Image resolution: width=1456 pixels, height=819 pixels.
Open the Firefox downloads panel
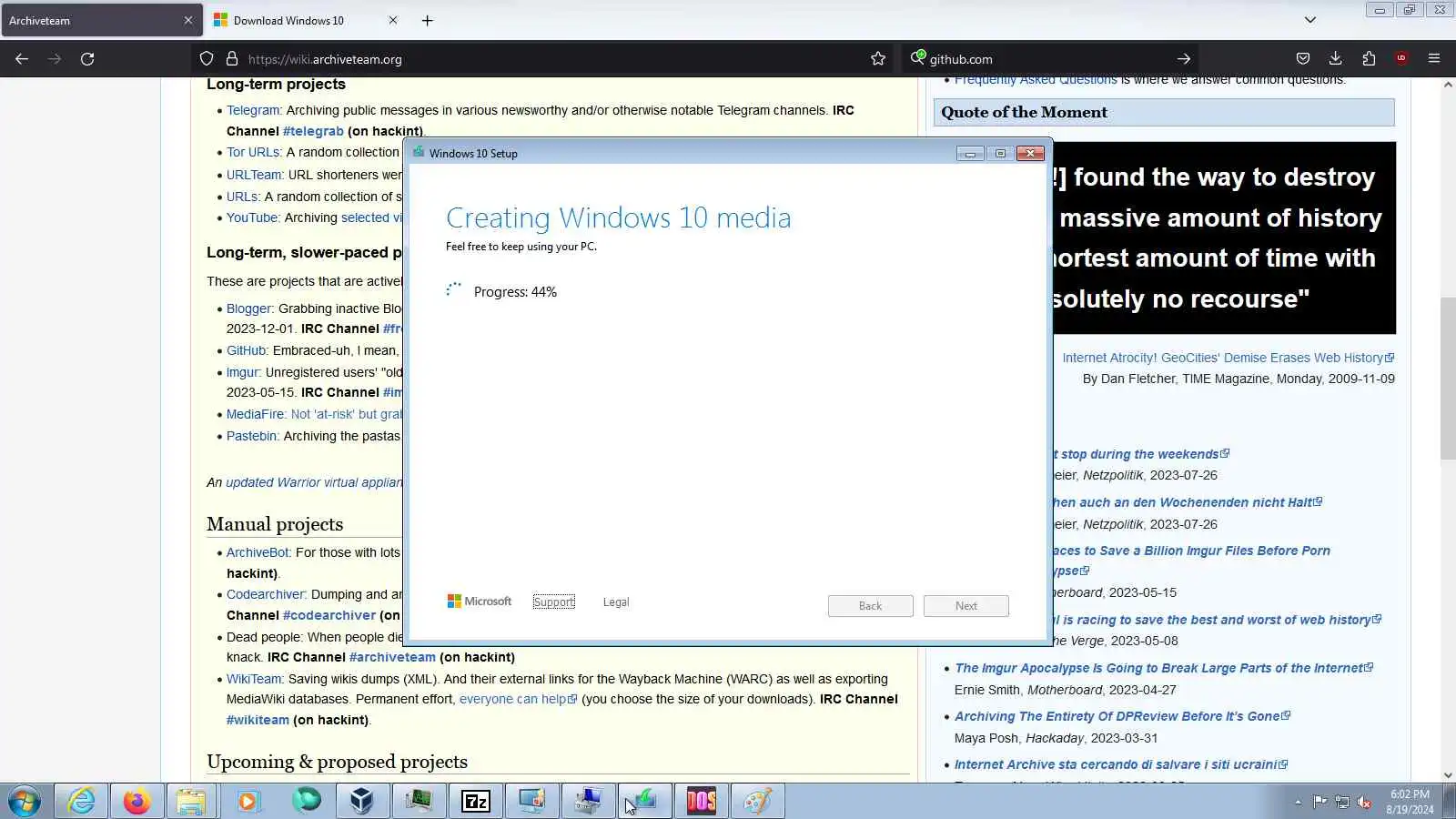click(1336, 59)
